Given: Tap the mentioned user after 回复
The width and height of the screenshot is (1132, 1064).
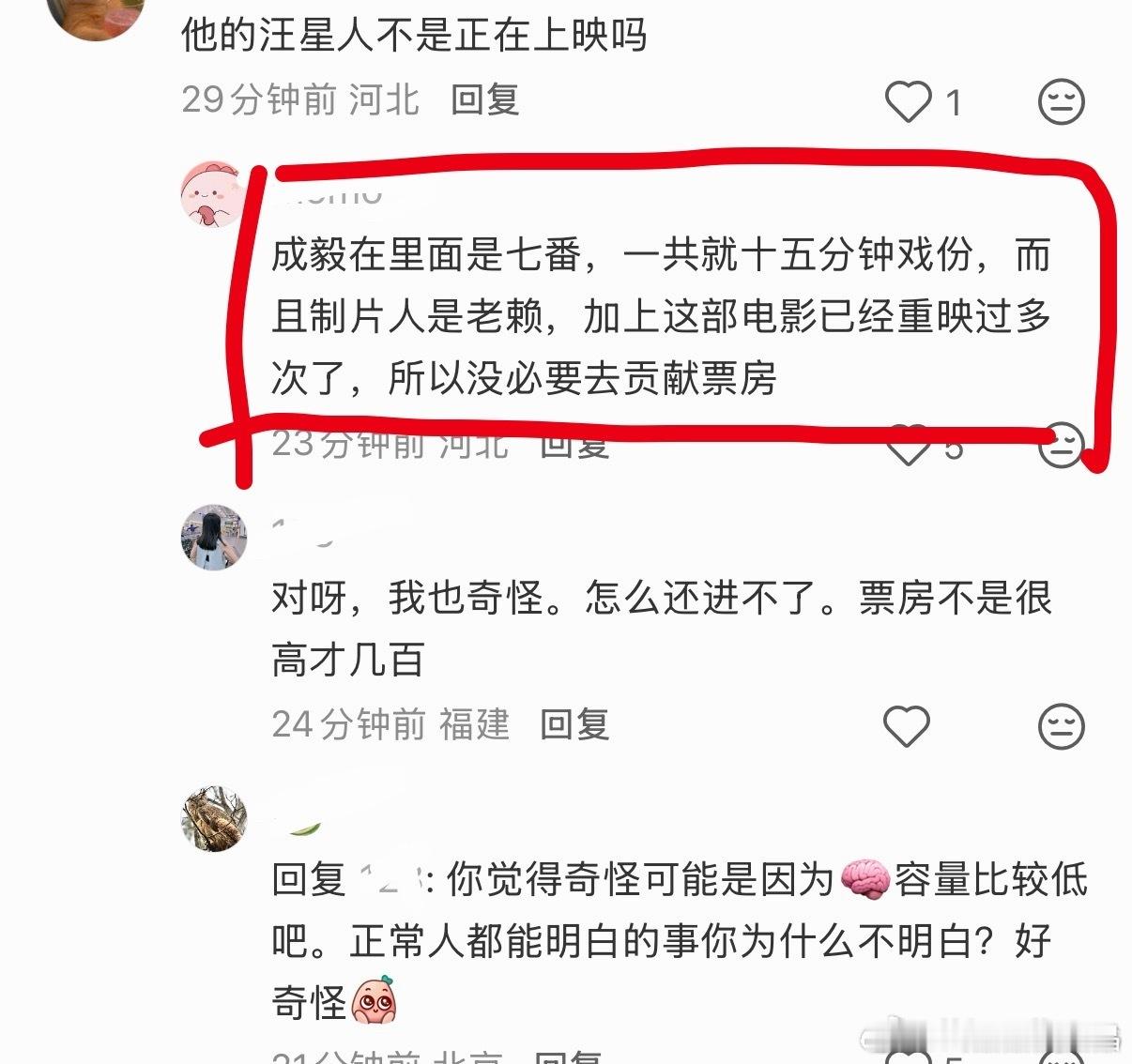Looking at the screenshot, I should pos(387,880).
